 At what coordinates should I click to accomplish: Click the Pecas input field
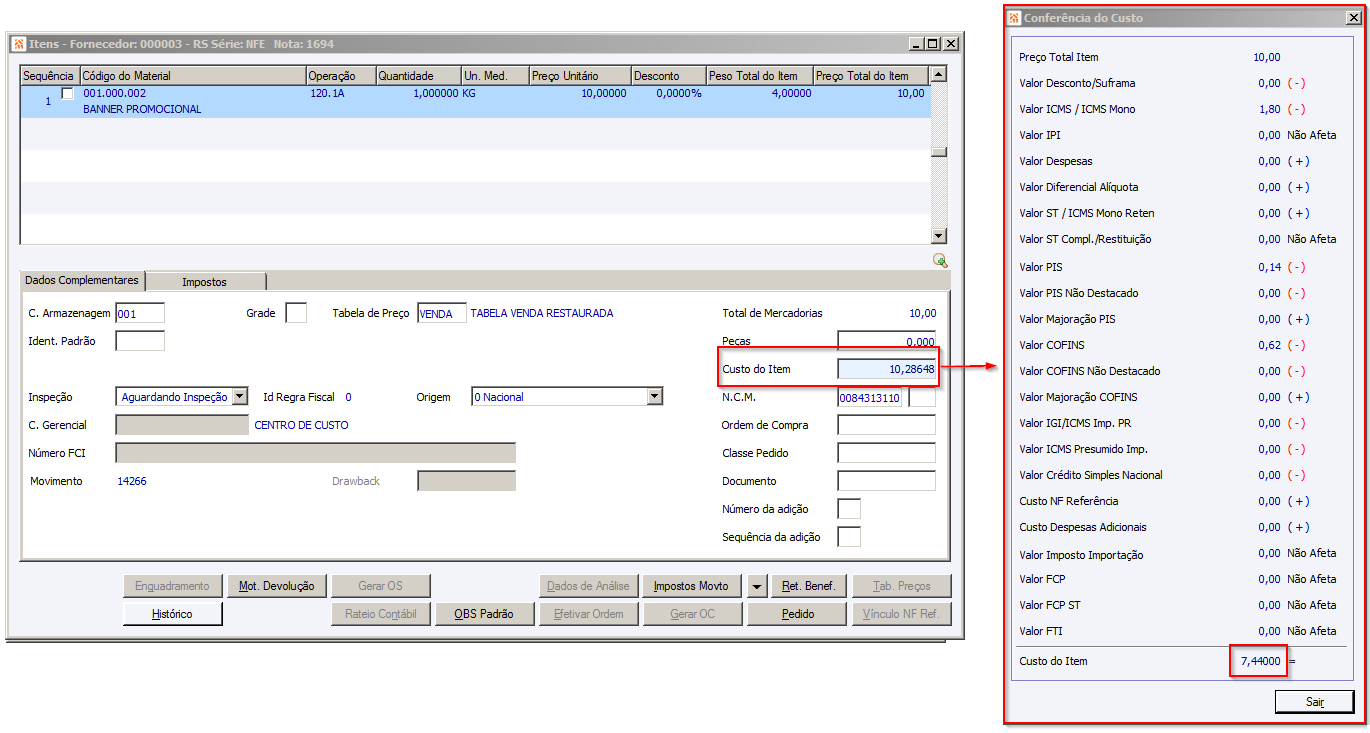coord(886,341)
